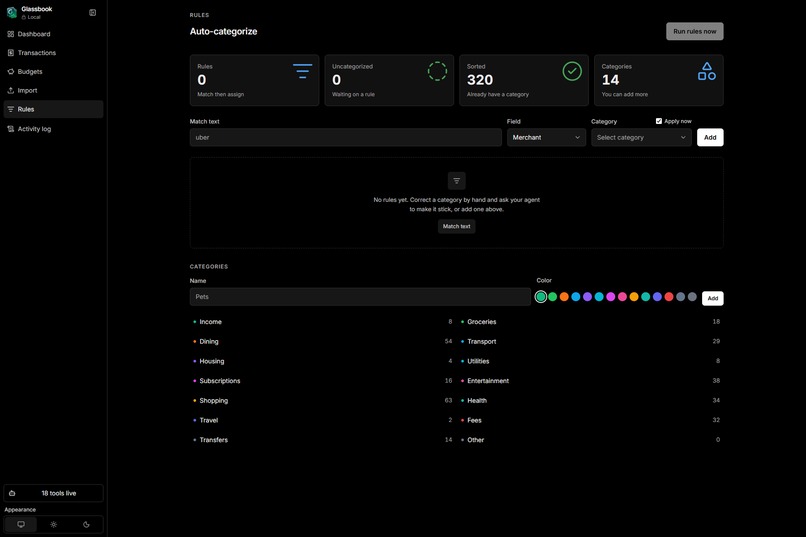Click Add button next to Select category
The width and height of the screenshot is (806, 537).
click(x=710, y=137)
